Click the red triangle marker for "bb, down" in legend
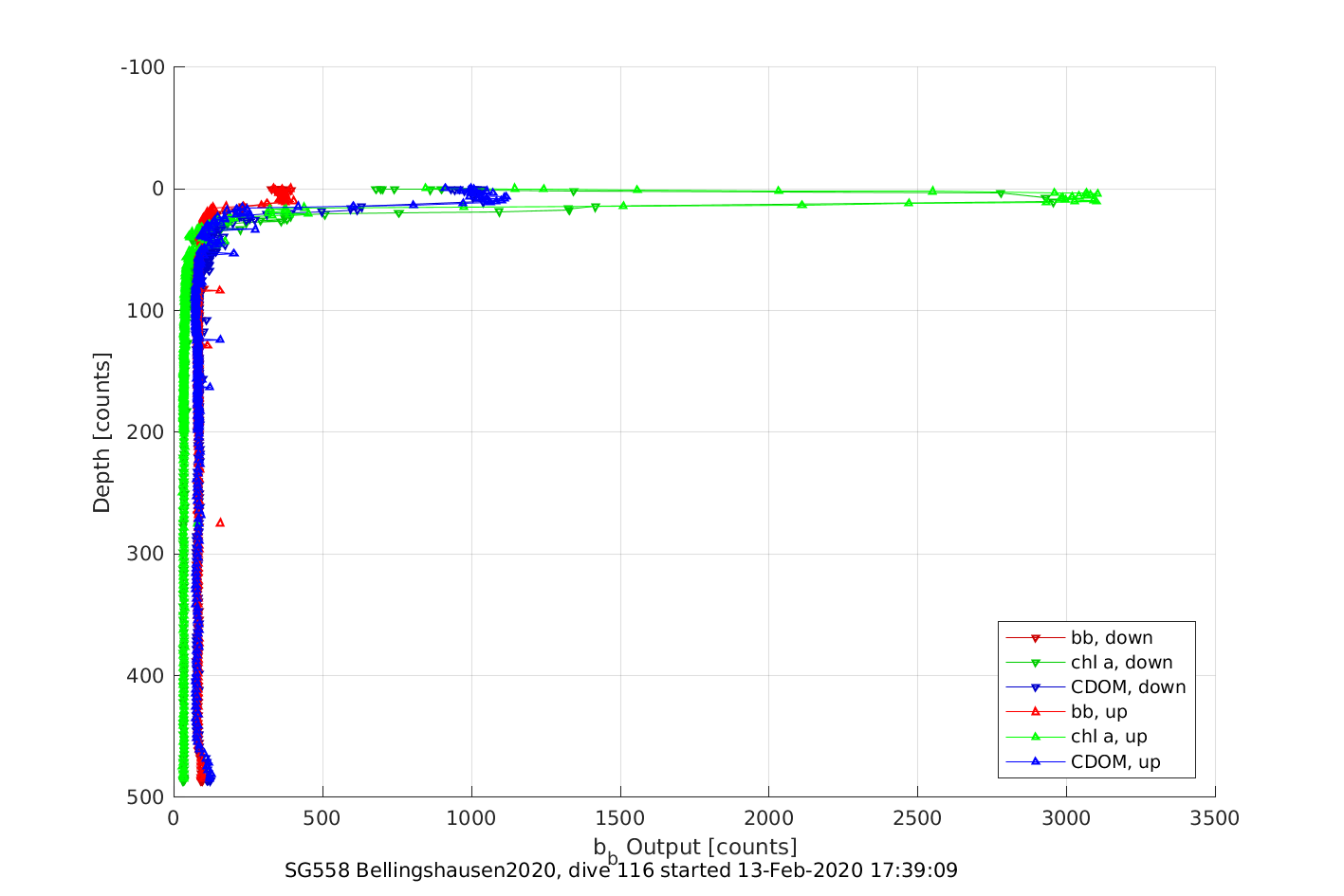Screen dimensions: 1344x896 (x=1035, y=638)
